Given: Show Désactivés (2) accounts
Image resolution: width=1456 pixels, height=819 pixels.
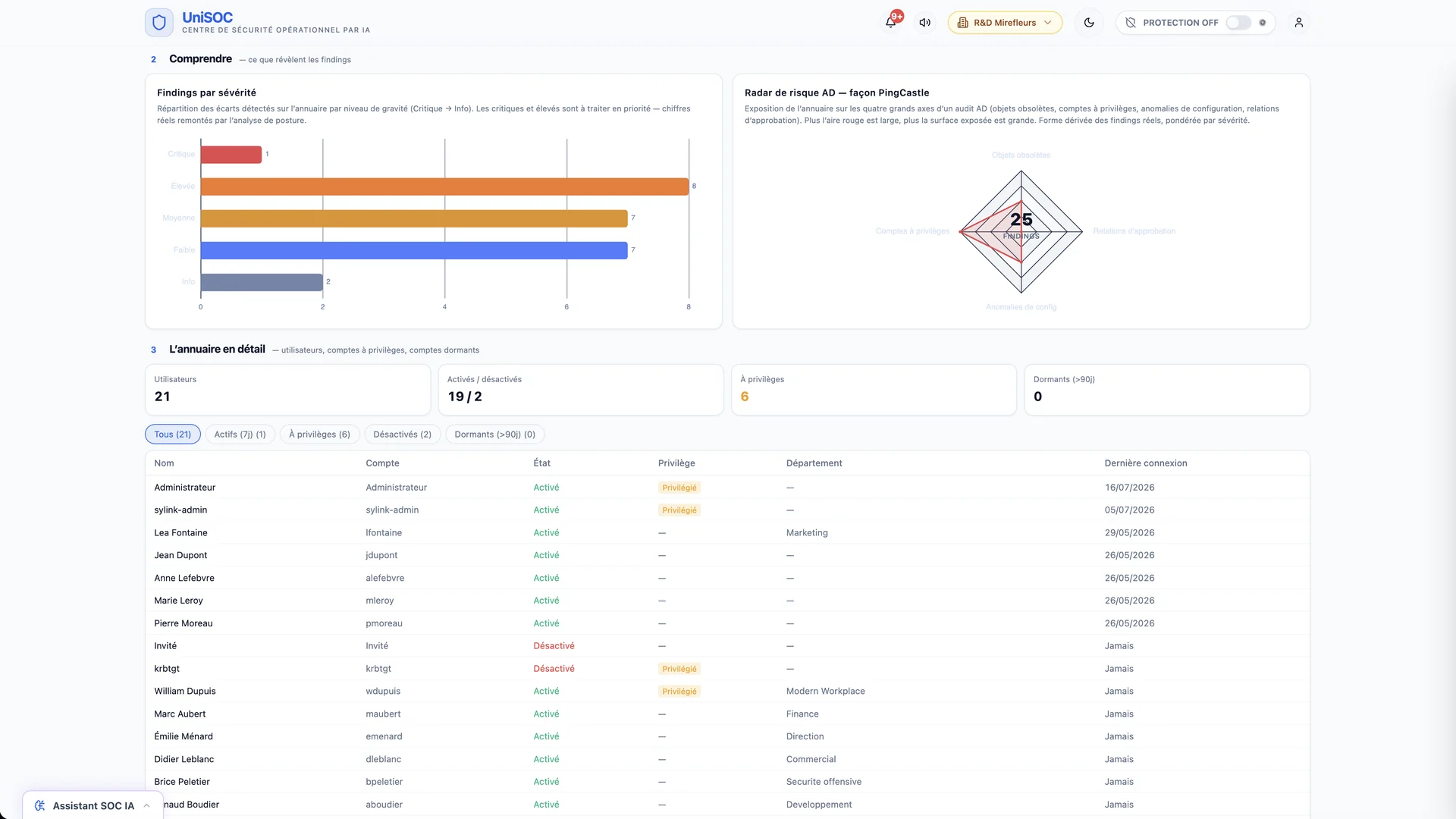Looking at the screenshot, I should pos(403,435).
